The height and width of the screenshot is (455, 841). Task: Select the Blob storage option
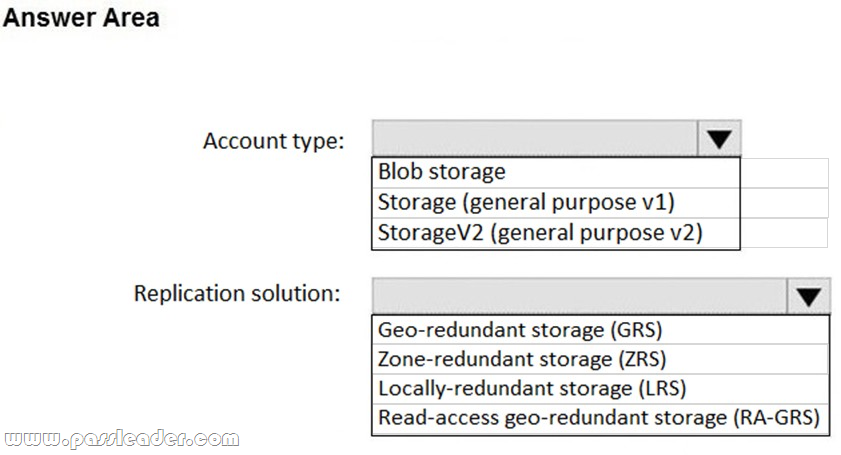point(442,172)
